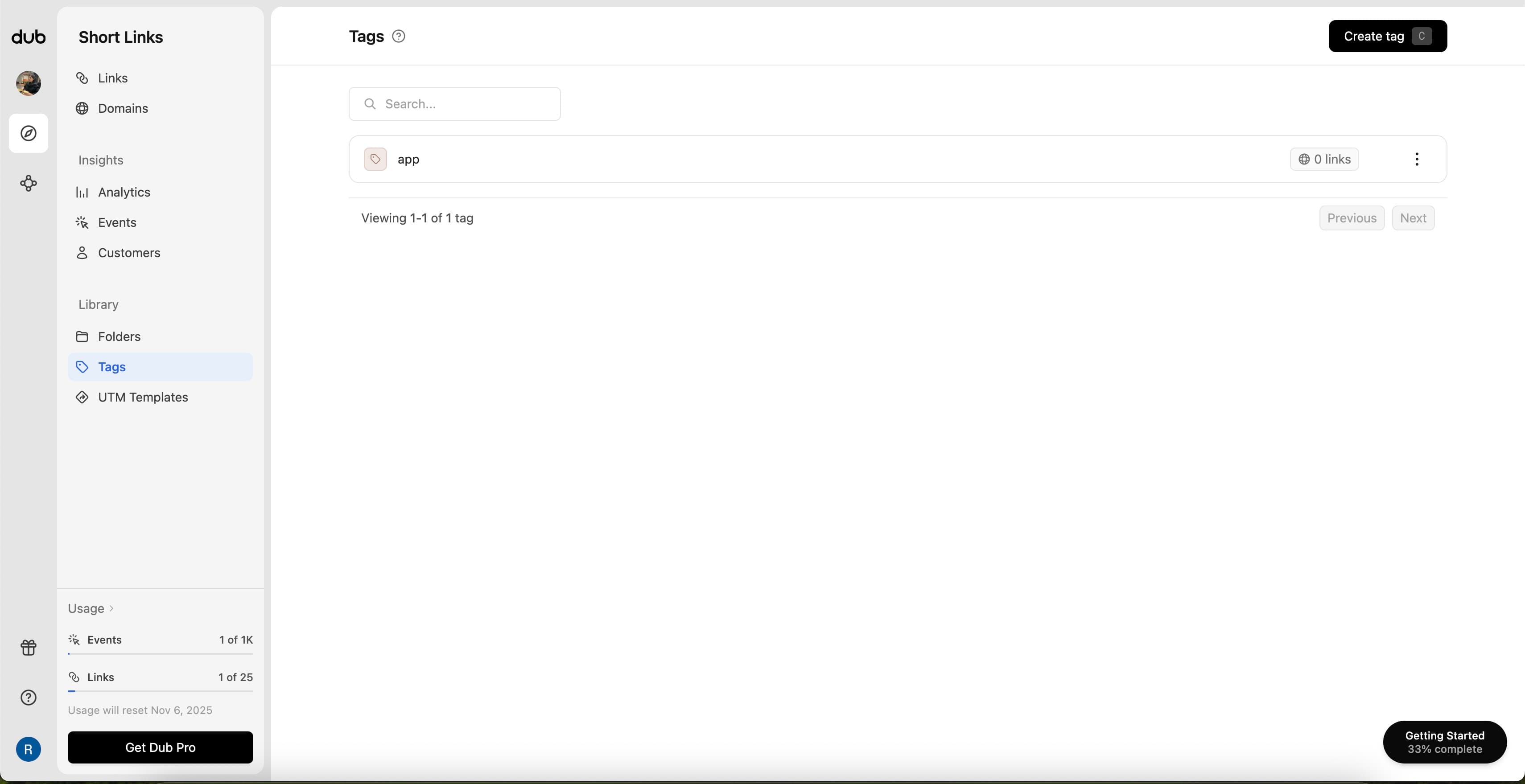The height and width of the screenshot is (784, 1525).
Task: Open the three-dot menu for the app tag
Action: click(1417, 159)
